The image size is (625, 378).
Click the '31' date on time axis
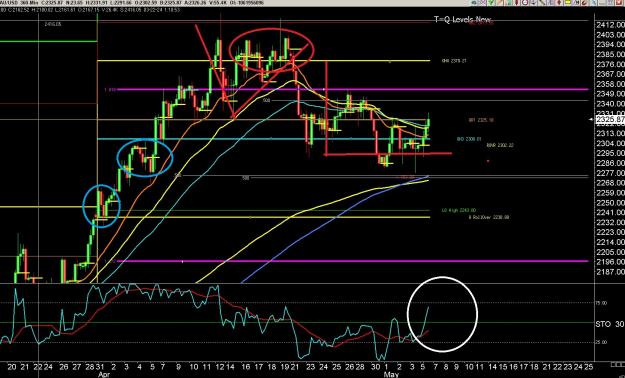(100, 366)
